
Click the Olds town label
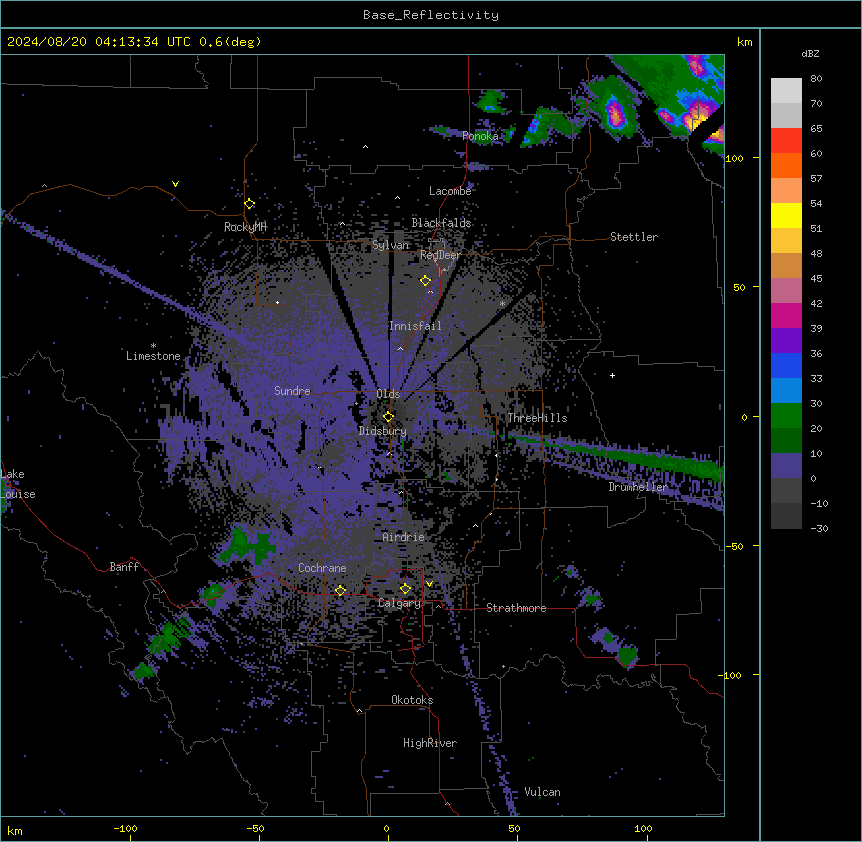(388, 394)
